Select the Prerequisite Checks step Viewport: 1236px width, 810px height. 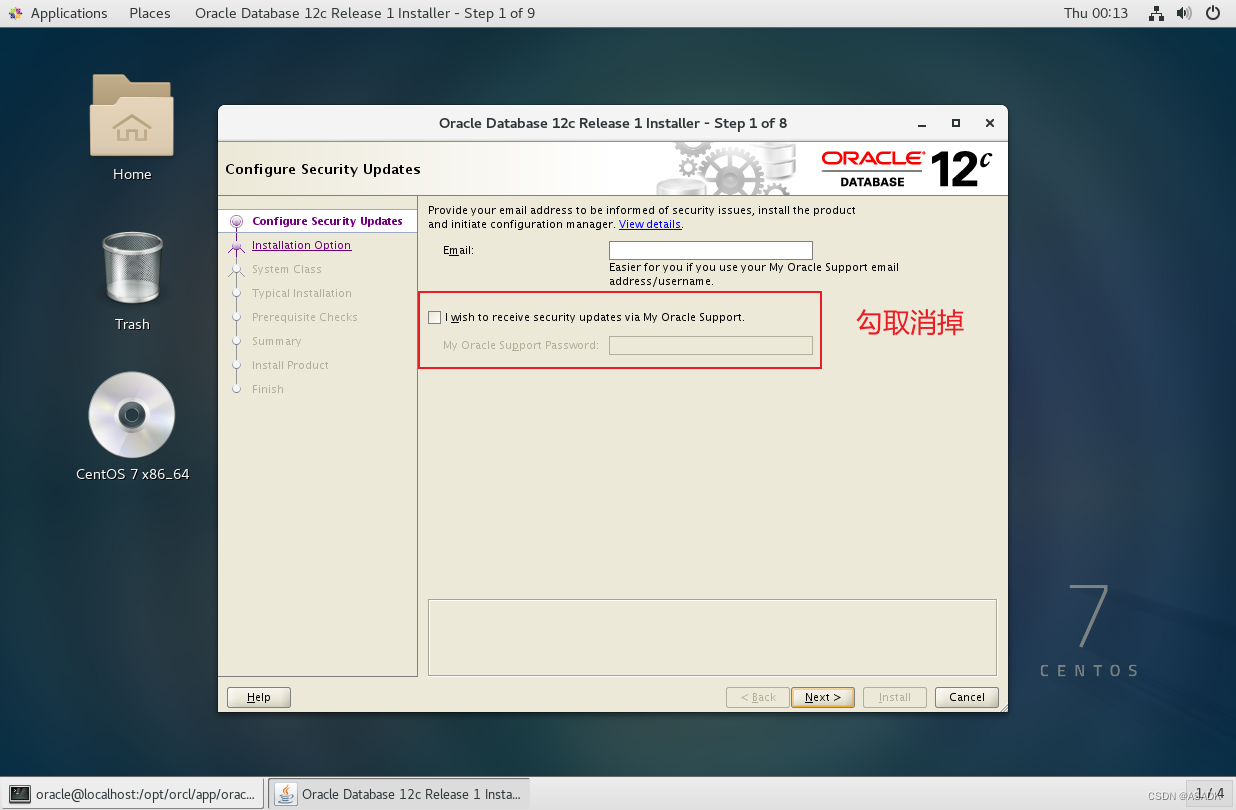click(305, 317)
